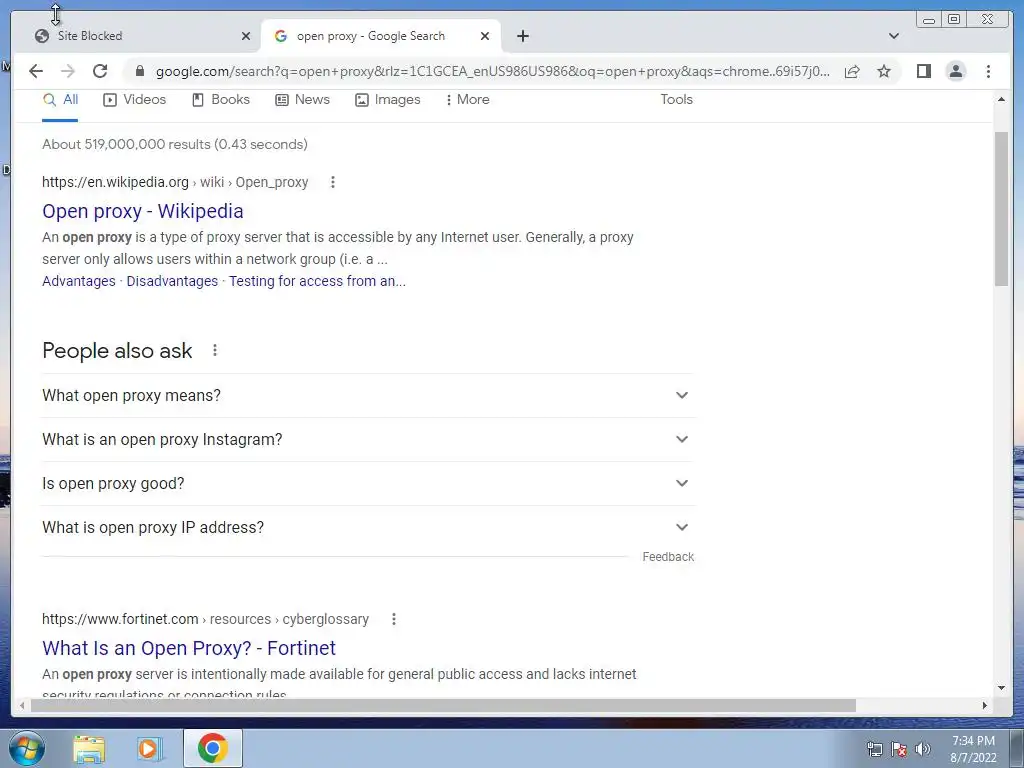Image resolution: width=1024 pixels, height=768 pixels.
Task: Open the Advantages sitelink
Action: click(78, 281)
